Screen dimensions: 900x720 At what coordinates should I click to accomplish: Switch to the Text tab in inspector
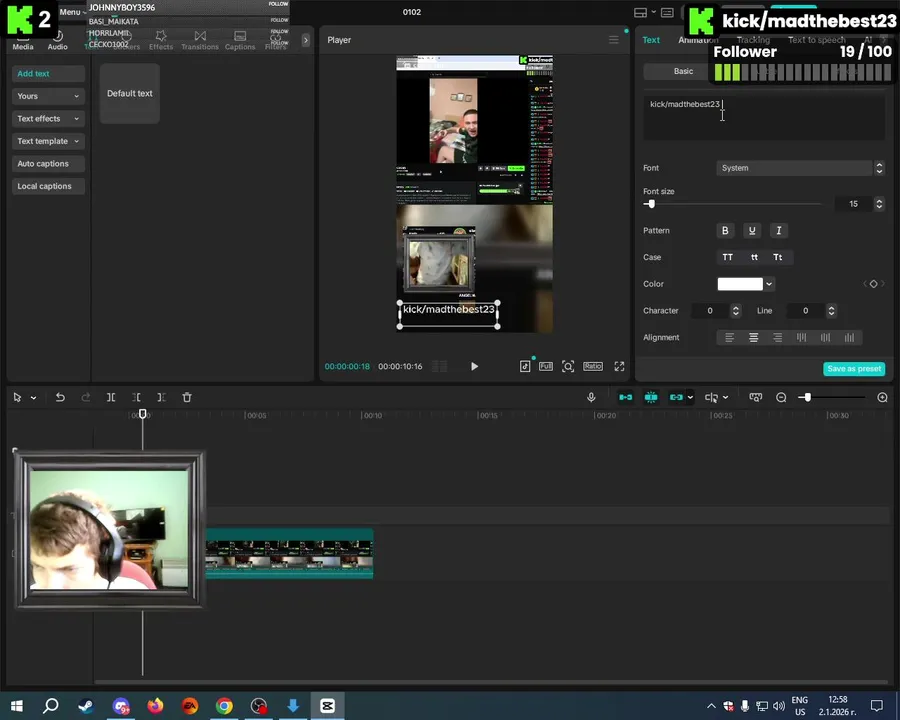tap(651, 40)
